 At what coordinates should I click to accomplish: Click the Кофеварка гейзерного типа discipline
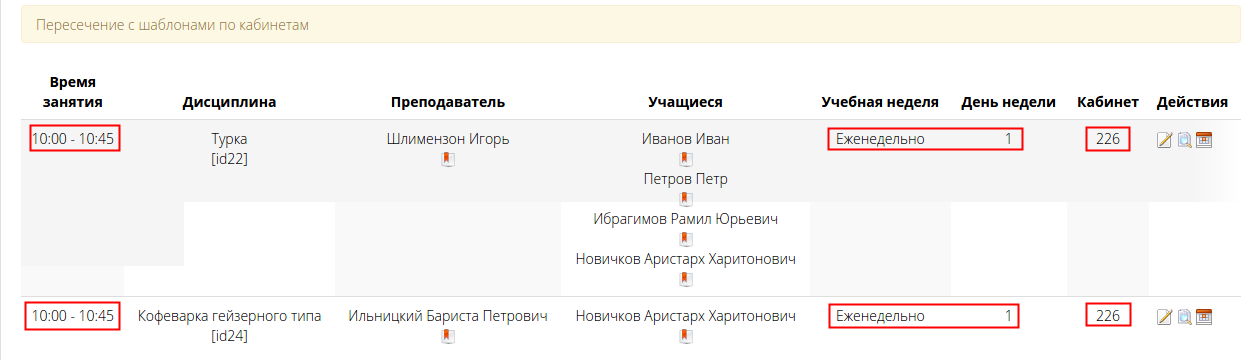(x=230, y=316)
